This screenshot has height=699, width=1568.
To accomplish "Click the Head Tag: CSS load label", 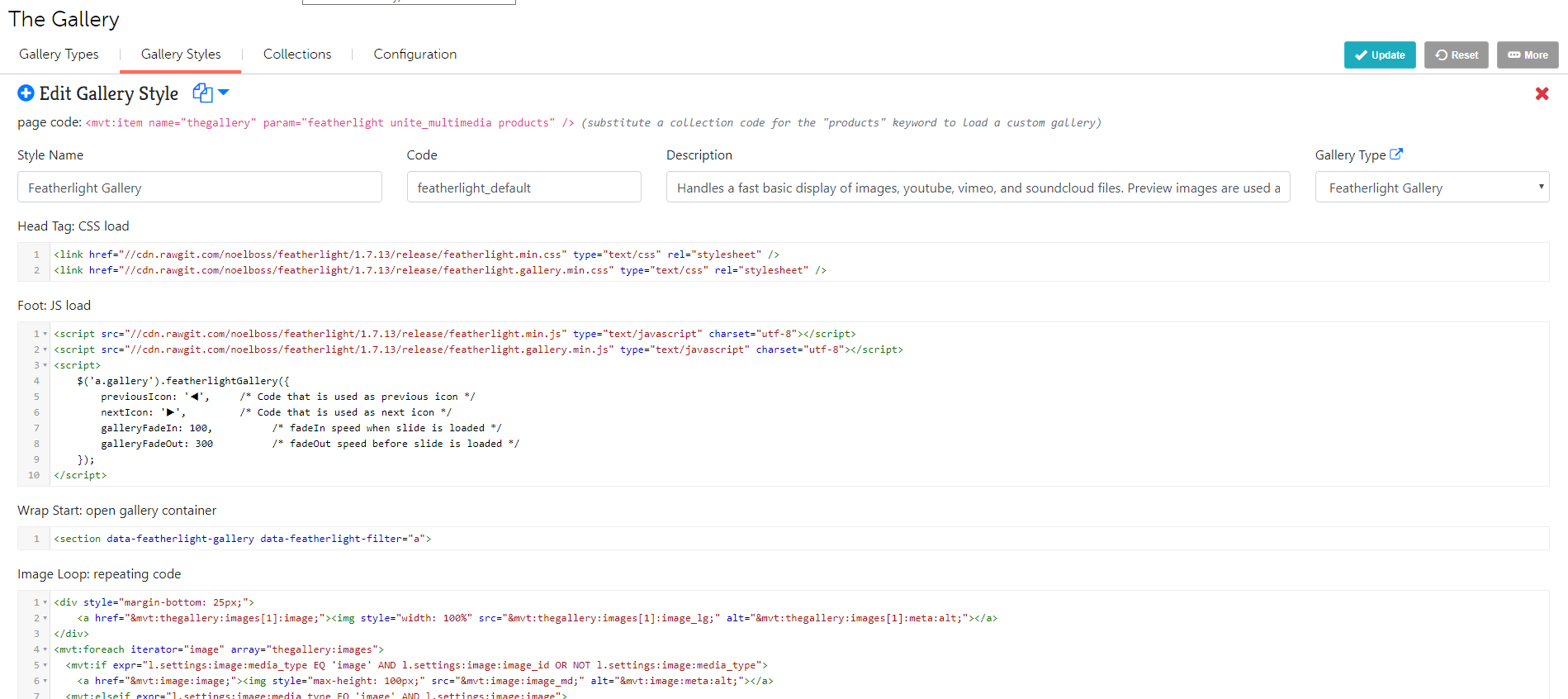I will [73, 226].
